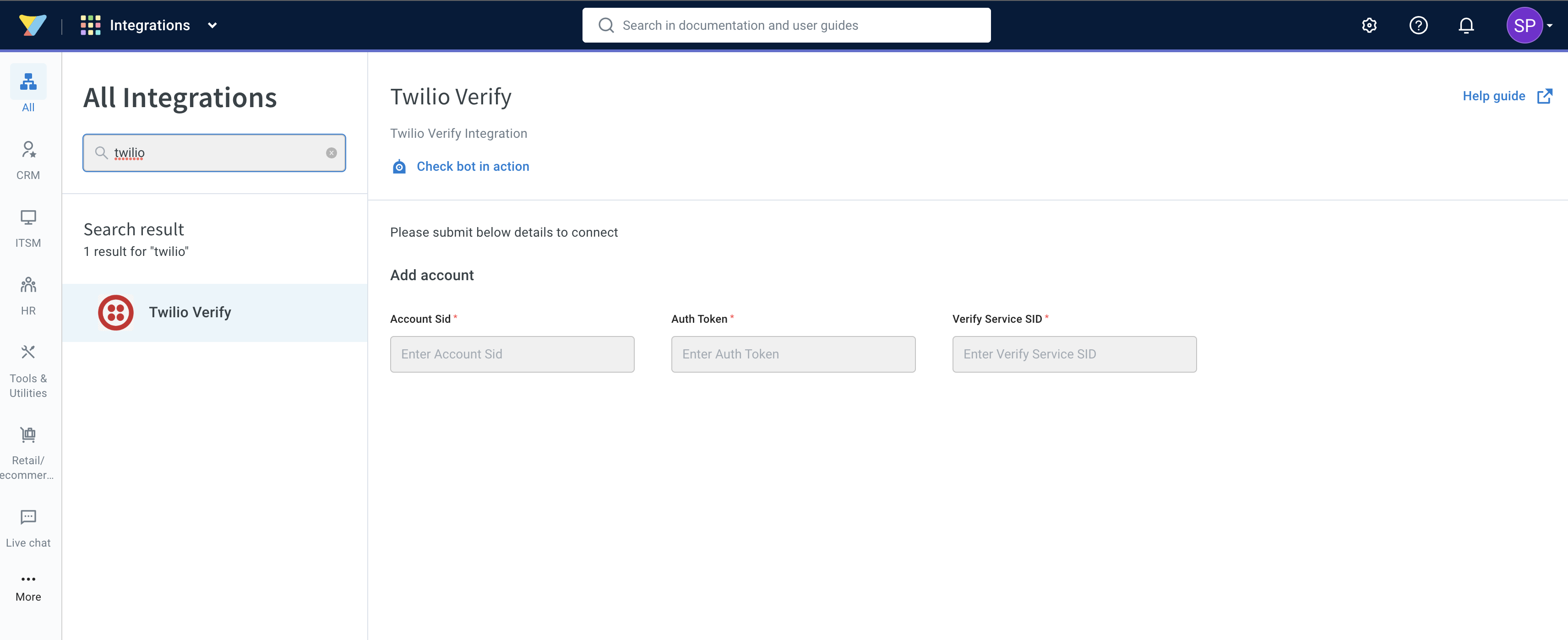Open the Help guide link
This screenshot has width=1568, height=640.
tap(1493, 96)
